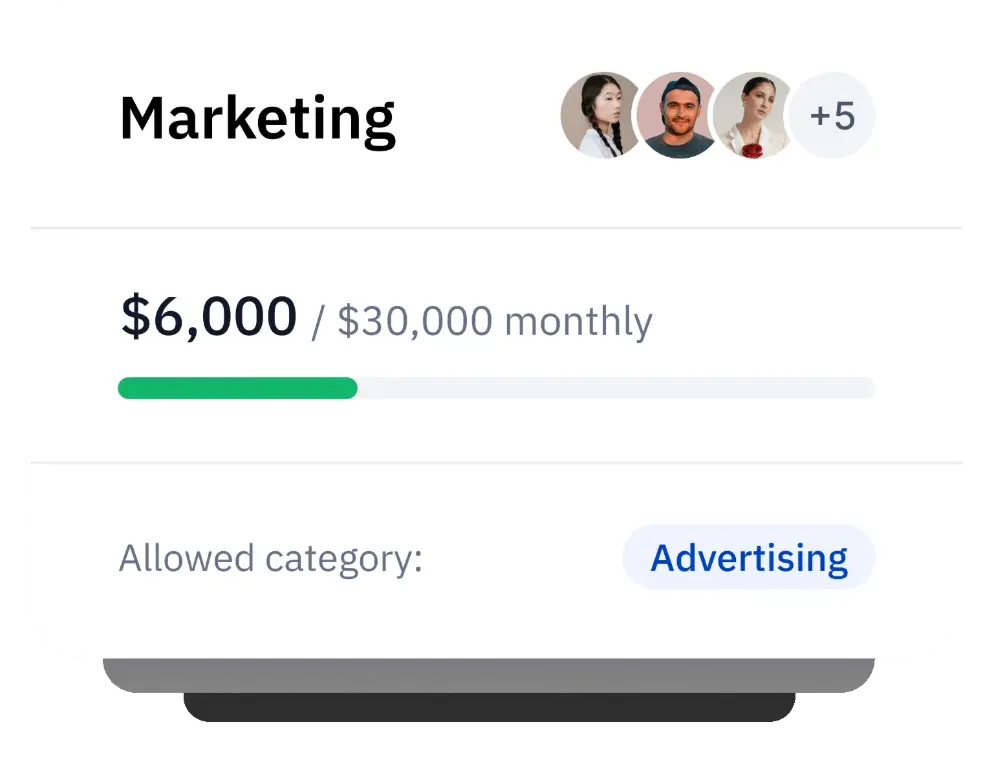The width and height of the screenshot is (994, 773).
Task: Click the $6,000 spent amount
Action: [x=209, y=316]
